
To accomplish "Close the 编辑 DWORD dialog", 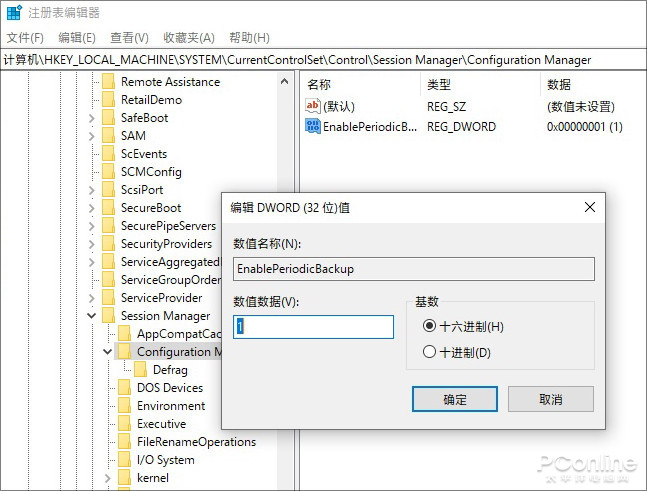I will [590, 207].
